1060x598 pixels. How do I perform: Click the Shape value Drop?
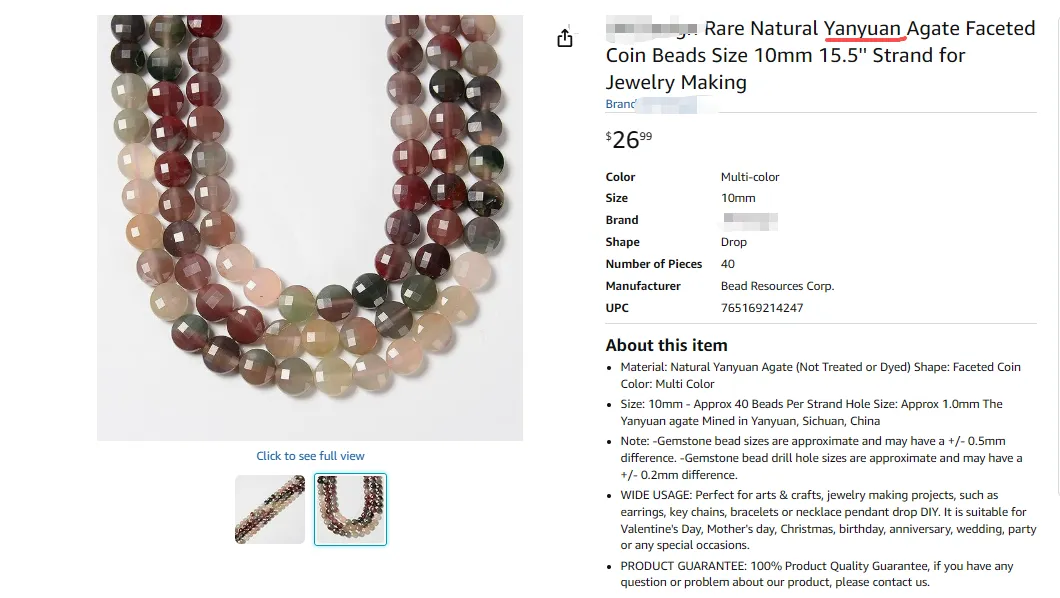coord(733,242)
